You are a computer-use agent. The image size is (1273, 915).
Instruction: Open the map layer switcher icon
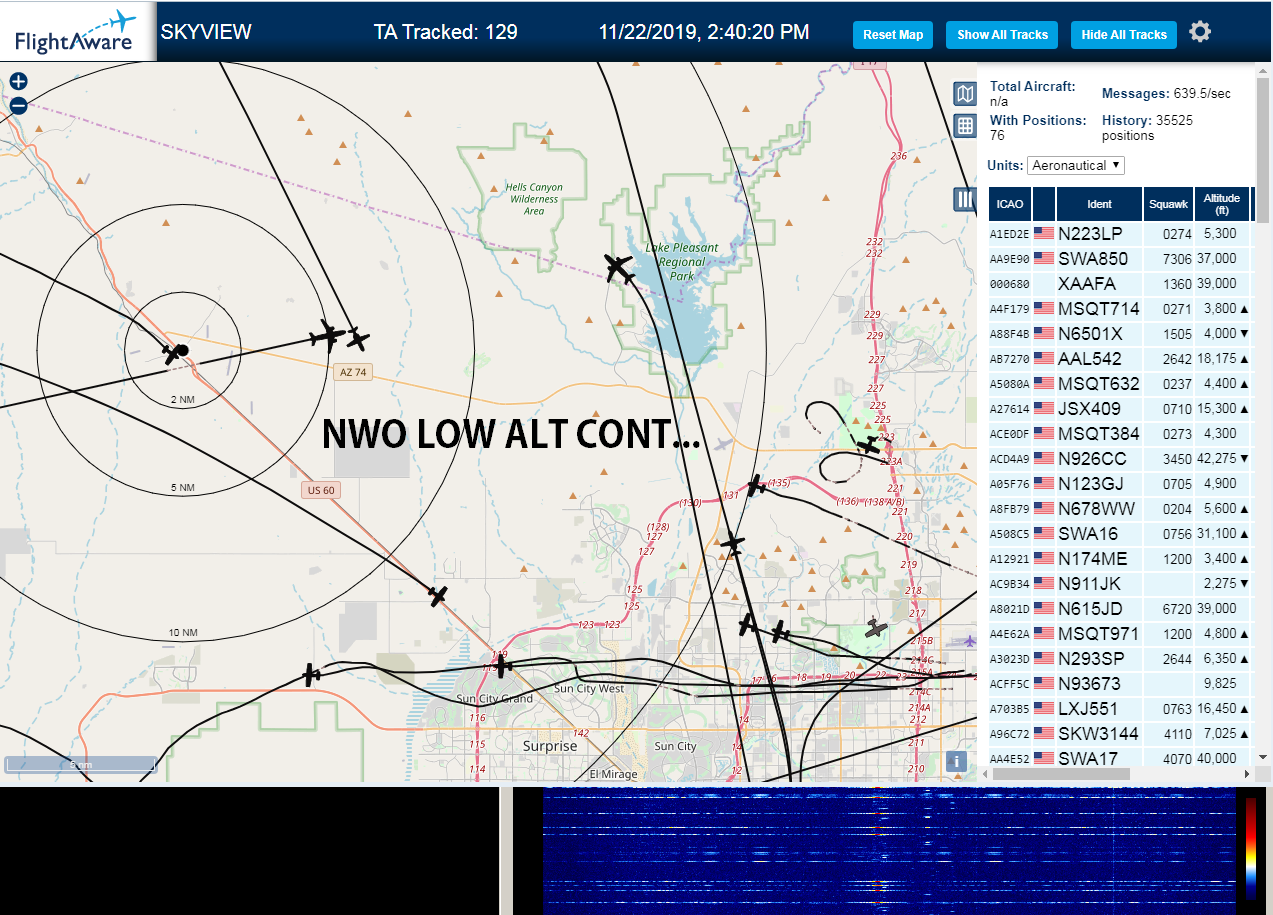[x=965, y=94]
